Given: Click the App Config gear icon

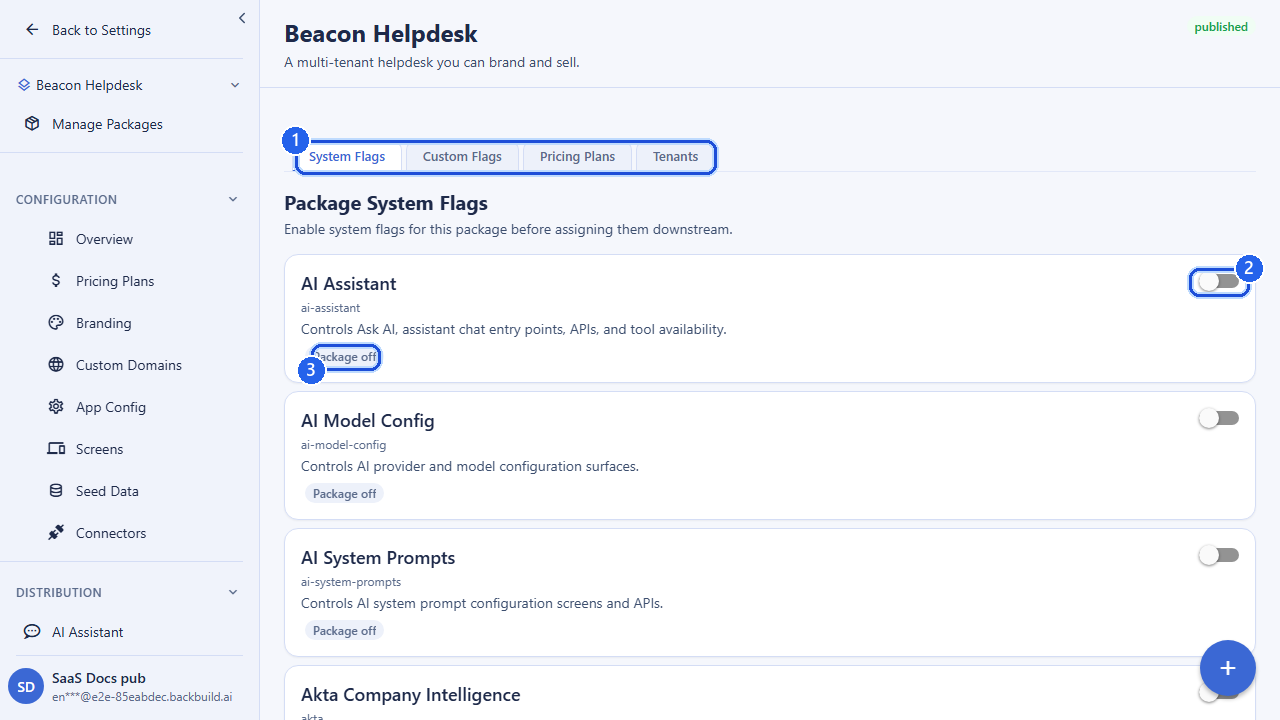Looking at the screenshot, I should click(56, 407).
